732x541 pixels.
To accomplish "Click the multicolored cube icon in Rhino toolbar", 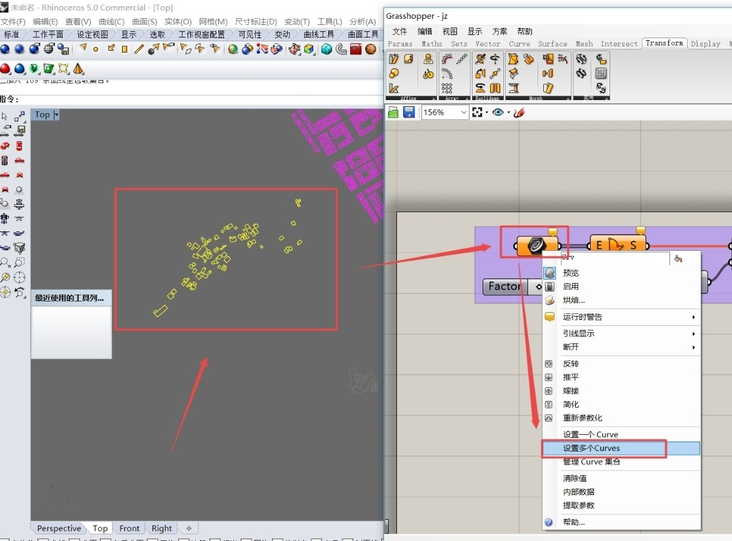I will 309,49.
